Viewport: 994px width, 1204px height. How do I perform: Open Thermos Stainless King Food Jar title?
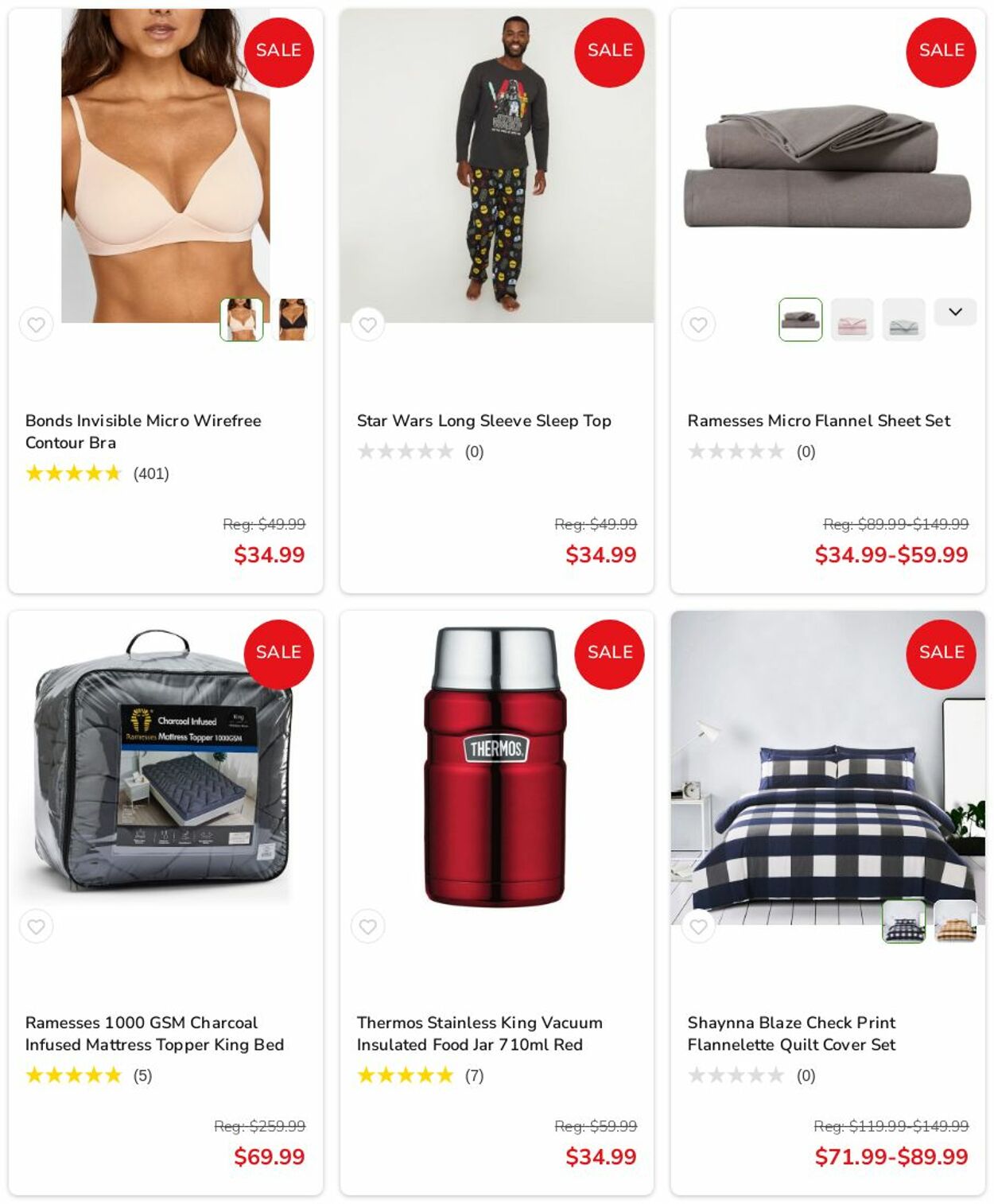480,1034
